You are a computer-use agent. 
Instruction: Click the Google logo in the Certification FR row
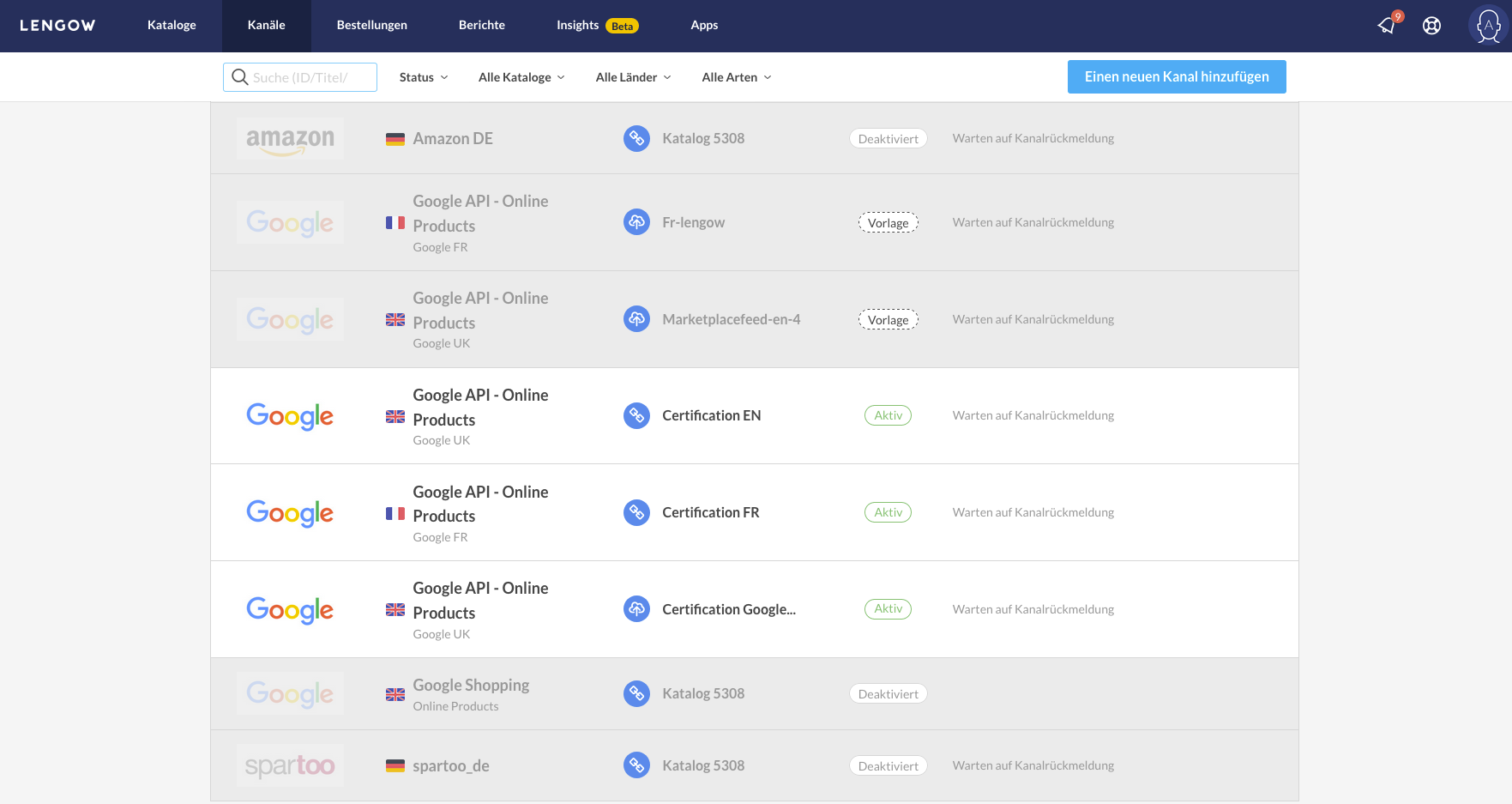pyautogui.click(x=290, y=513)
